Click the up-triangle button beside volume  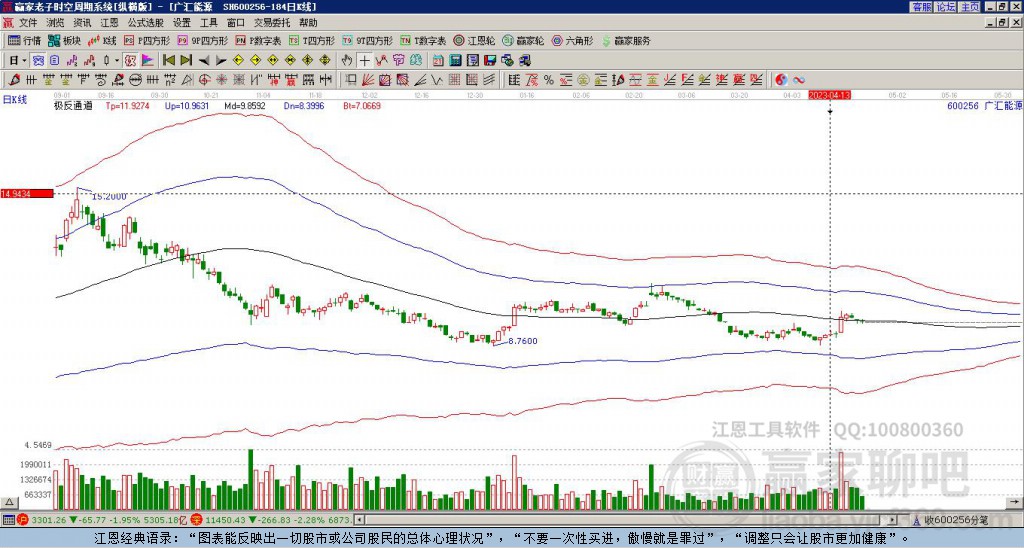pos(9,502)
